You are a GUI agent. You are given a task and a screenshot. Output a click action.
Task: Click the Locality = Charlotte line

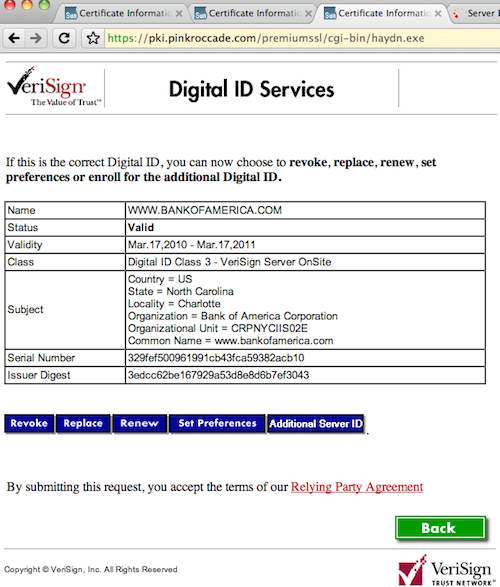(x=174, y=304)
